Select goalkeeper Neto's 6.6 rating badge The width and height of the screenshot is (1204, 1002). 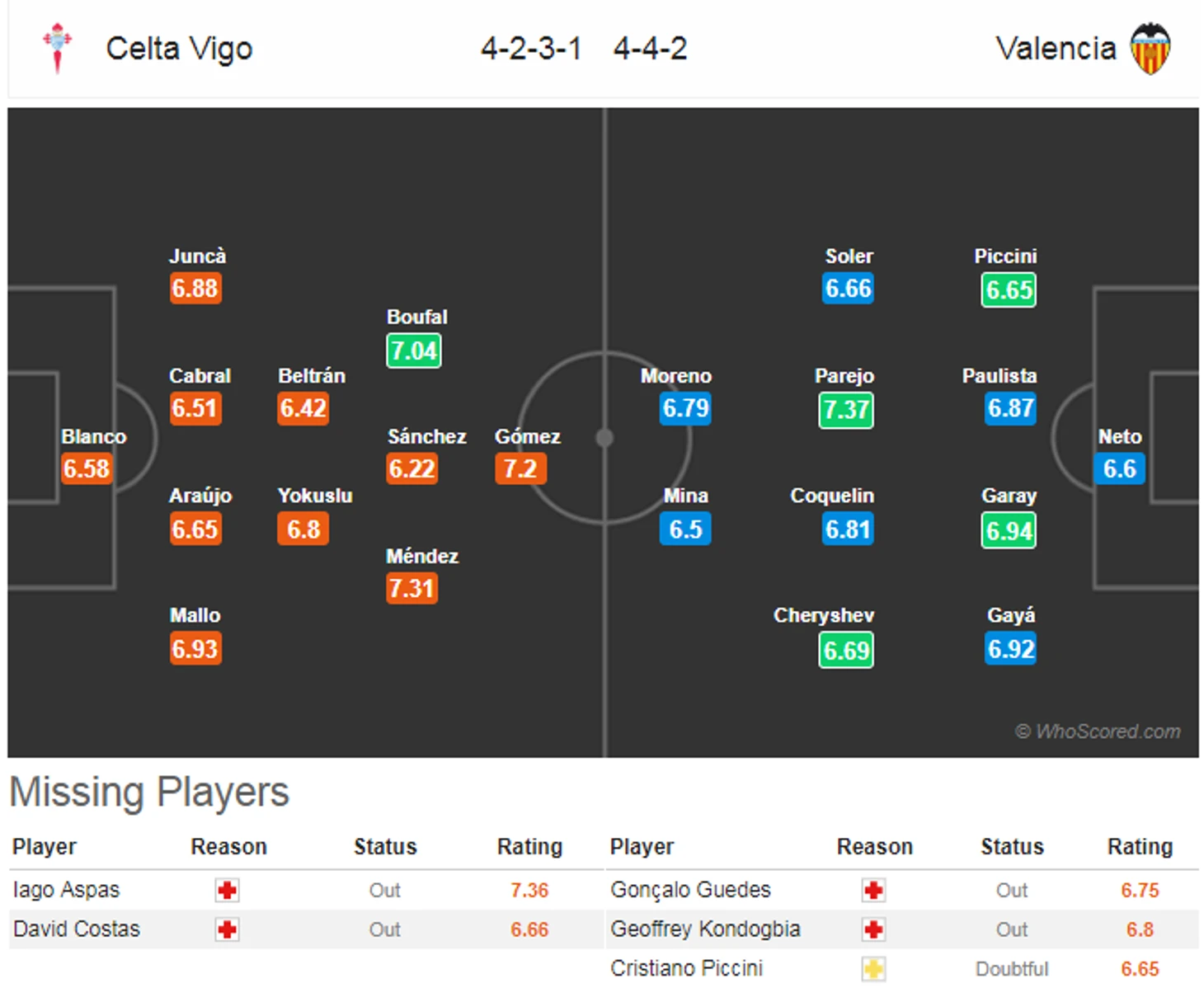click(1119, 468)
